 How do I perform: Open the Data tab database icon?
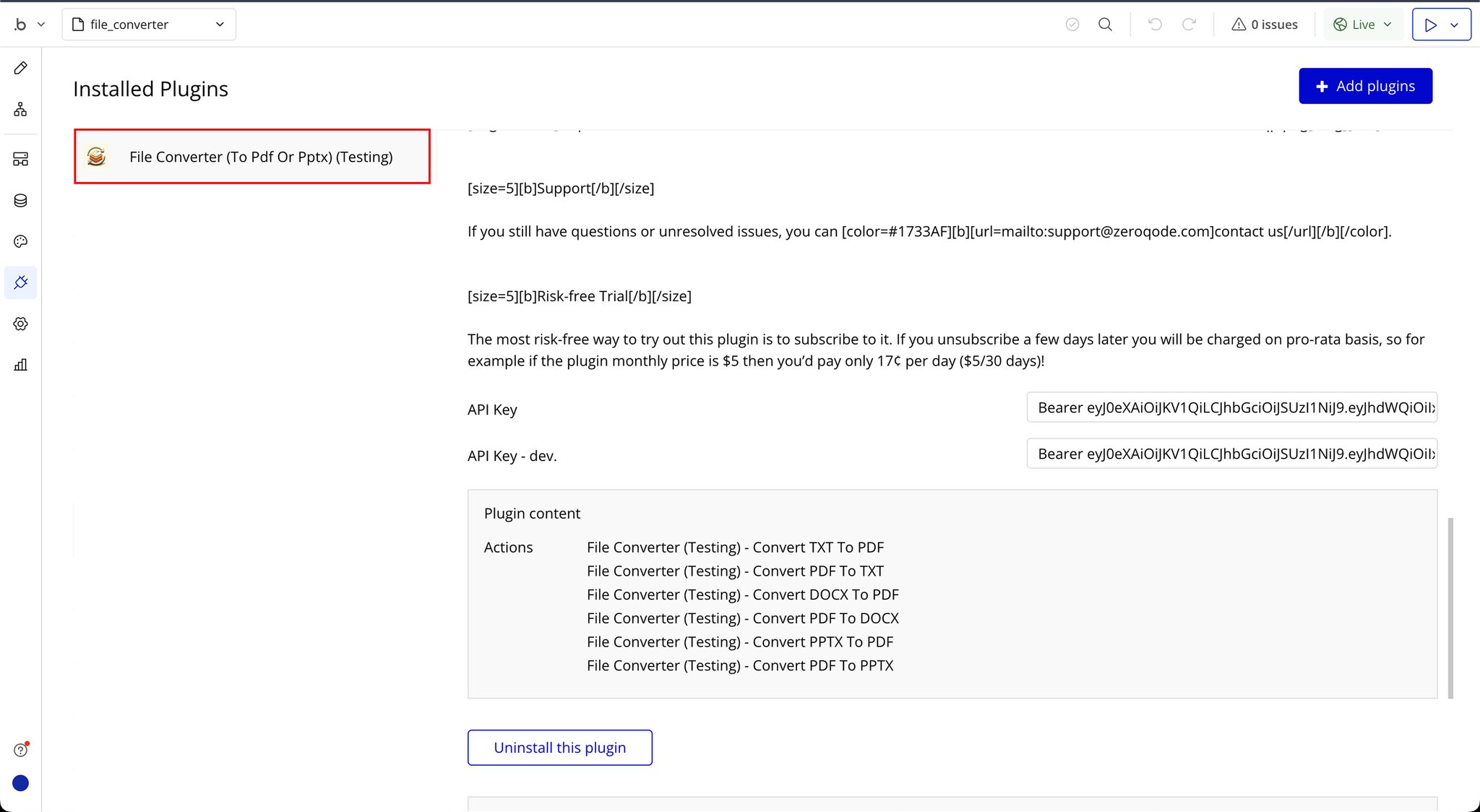20,200
